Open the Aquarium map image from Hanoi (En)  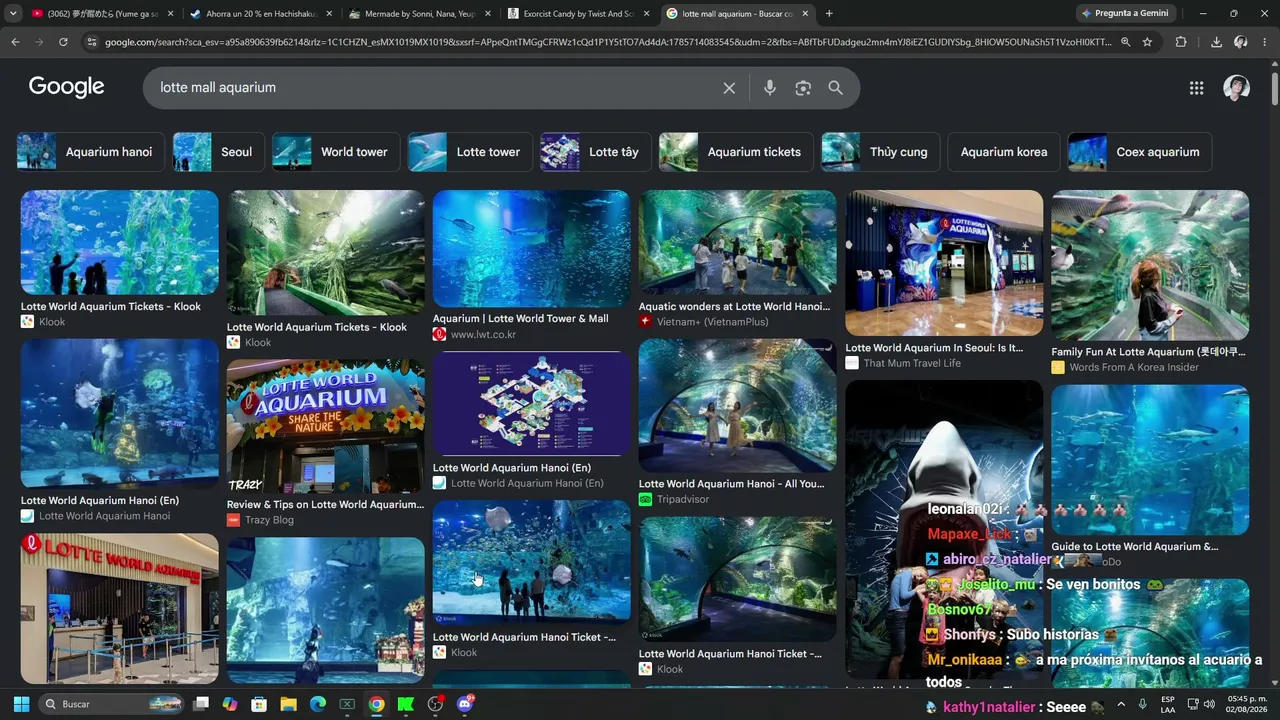pyautogui.click(x=531, y=403)
